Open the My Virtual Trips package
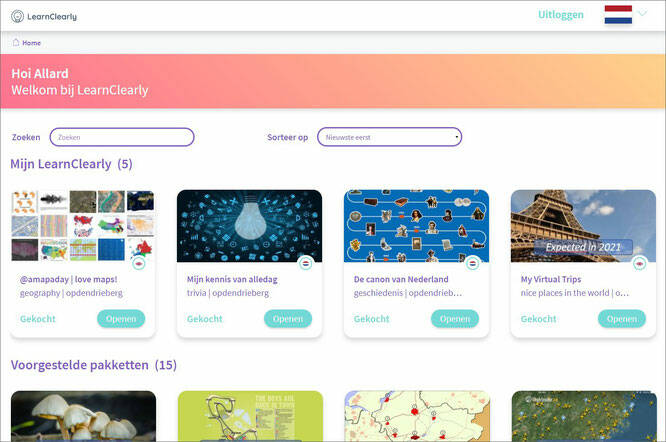 [x=622, y=318]
